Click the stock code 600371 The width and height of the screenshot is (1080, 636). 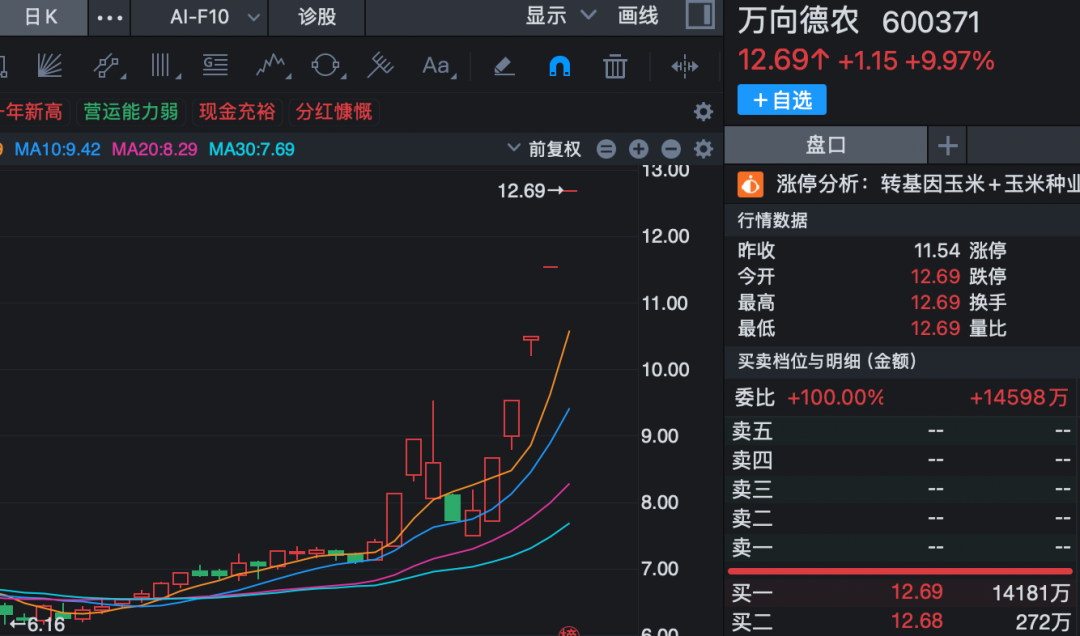pos(931,23)
